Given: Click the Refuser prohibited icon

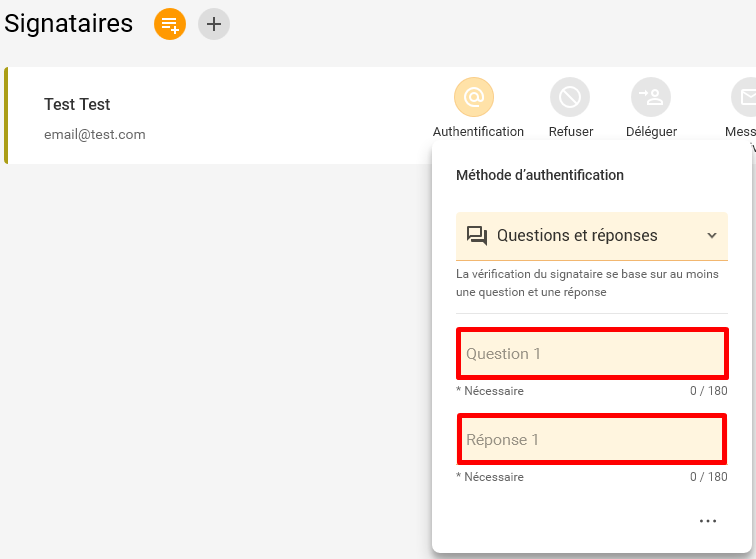Looking at the screenshot, I should pos(570,97).
